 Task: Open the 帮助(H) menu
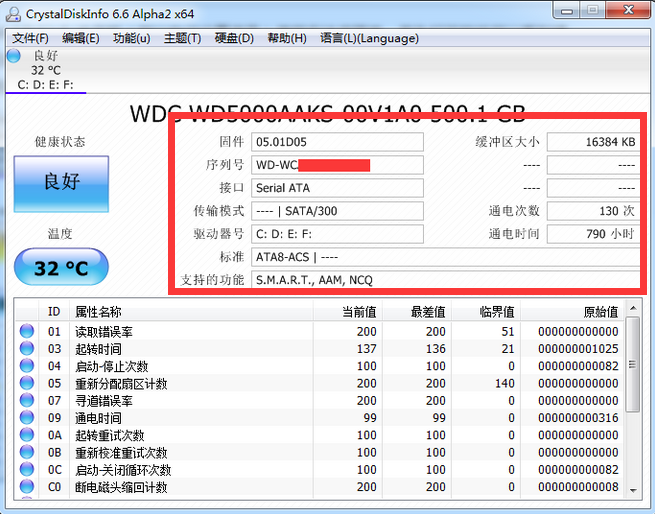point(287,38)
